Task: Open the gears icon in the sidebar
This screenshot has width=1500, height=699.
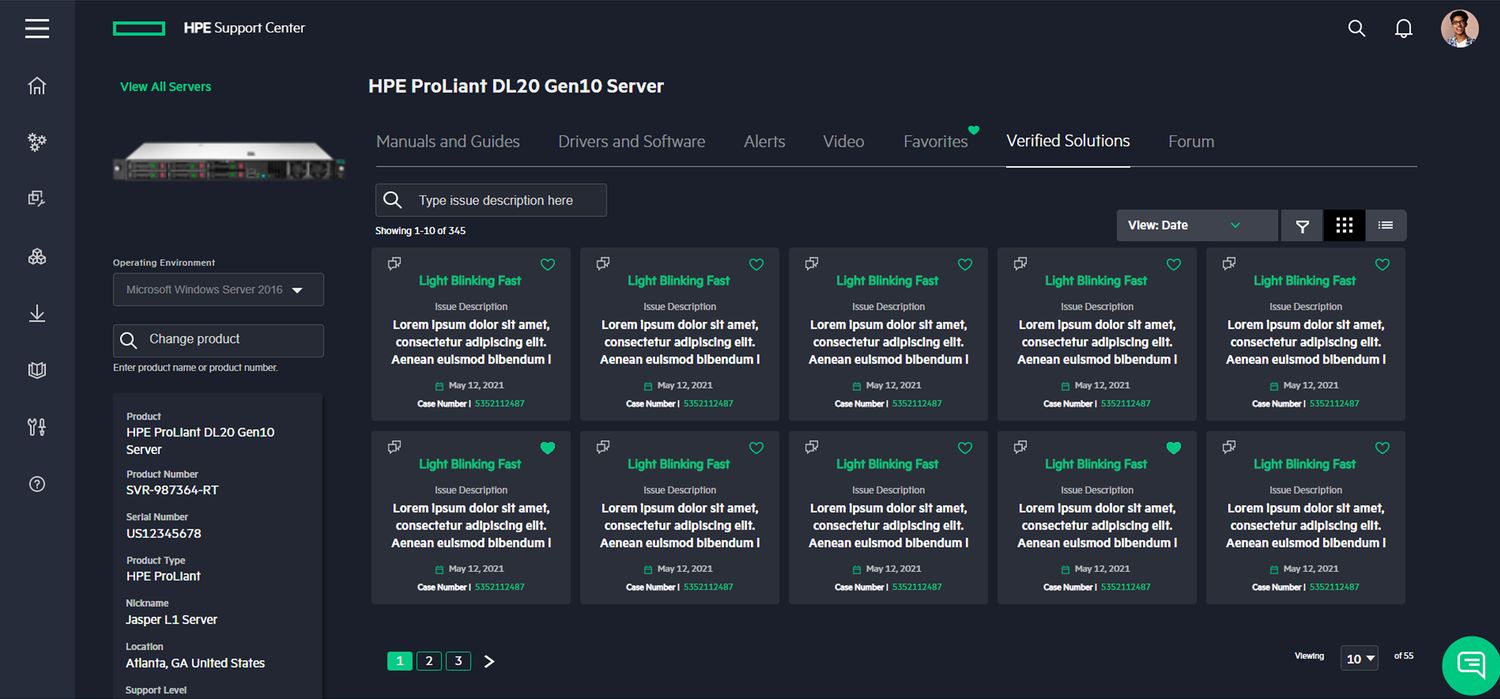Action: pyautogui.click(x=37, y=142)
